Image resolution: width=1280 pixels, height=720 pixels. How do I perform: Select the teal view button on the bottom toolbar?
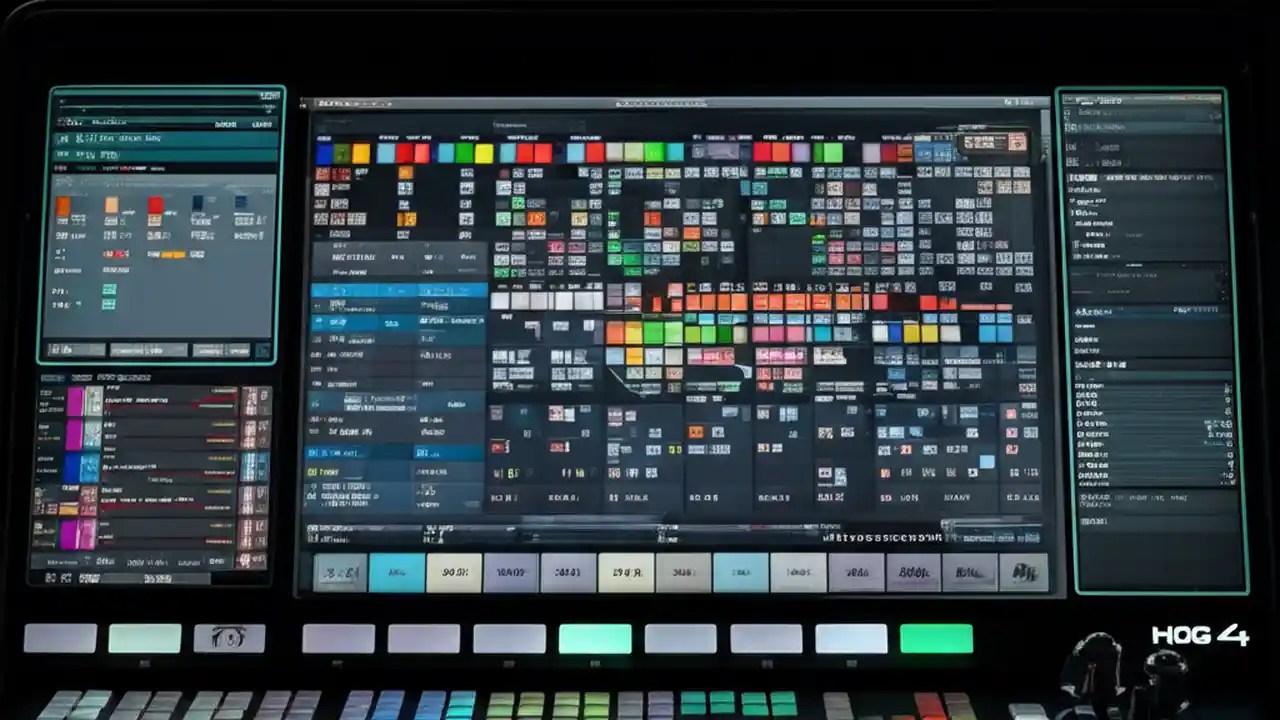397,572
